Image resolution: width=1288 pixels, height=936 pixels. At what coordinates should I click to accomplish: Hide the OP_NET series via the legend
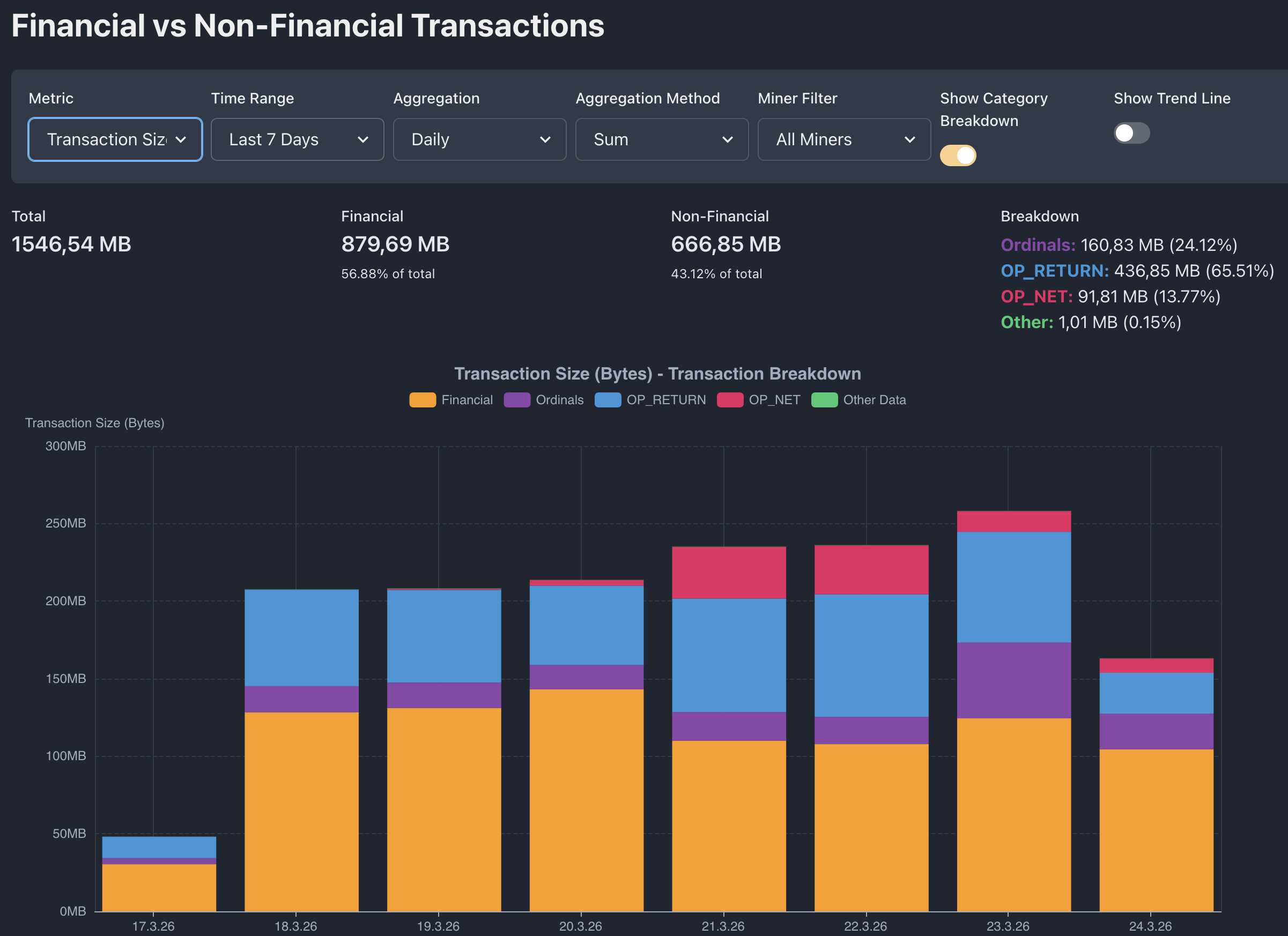tap(758, 399)
